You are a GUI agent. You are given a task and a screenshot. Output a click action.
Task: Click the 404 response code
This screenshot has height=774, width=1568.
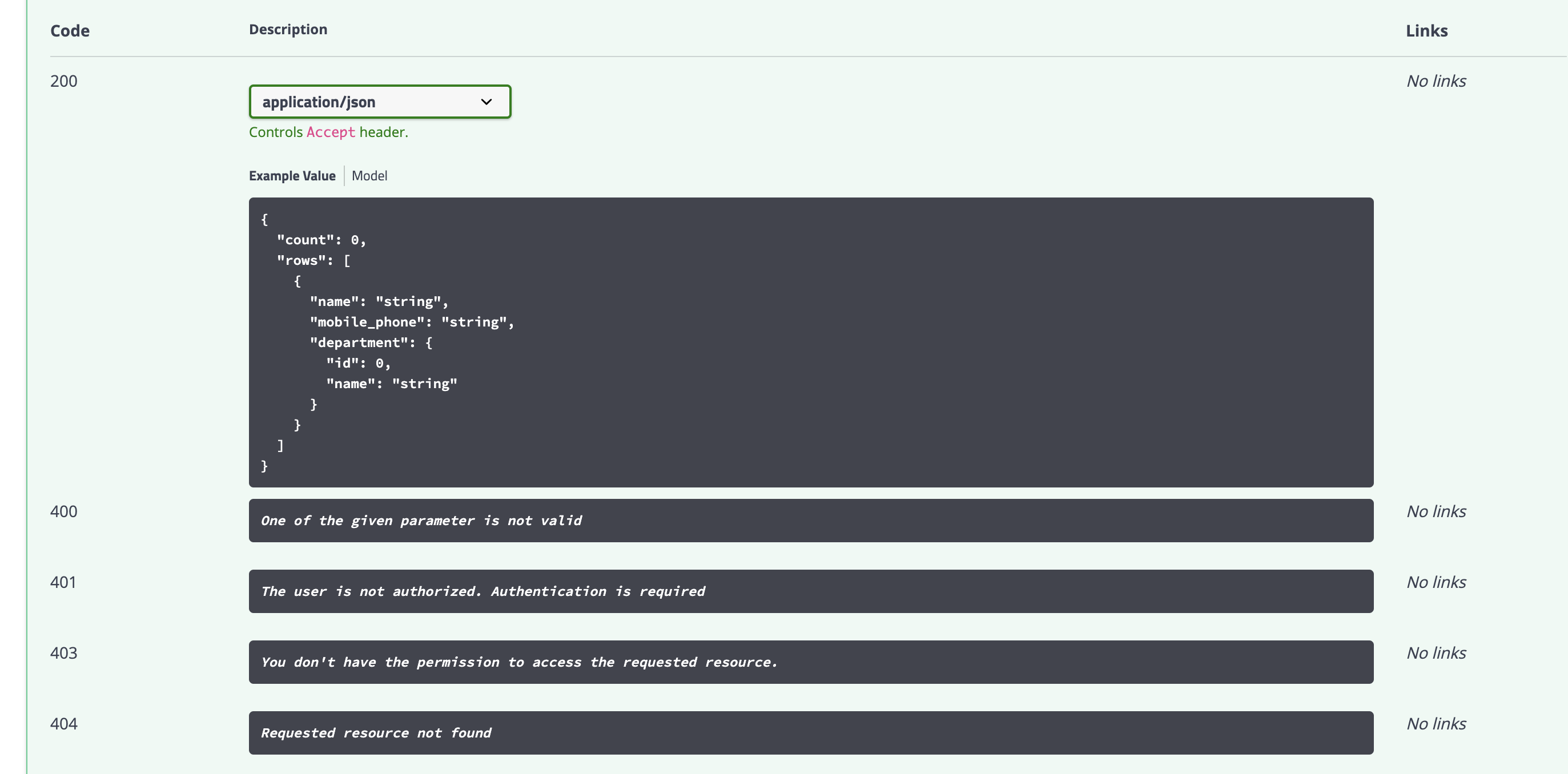coord(63,724)
